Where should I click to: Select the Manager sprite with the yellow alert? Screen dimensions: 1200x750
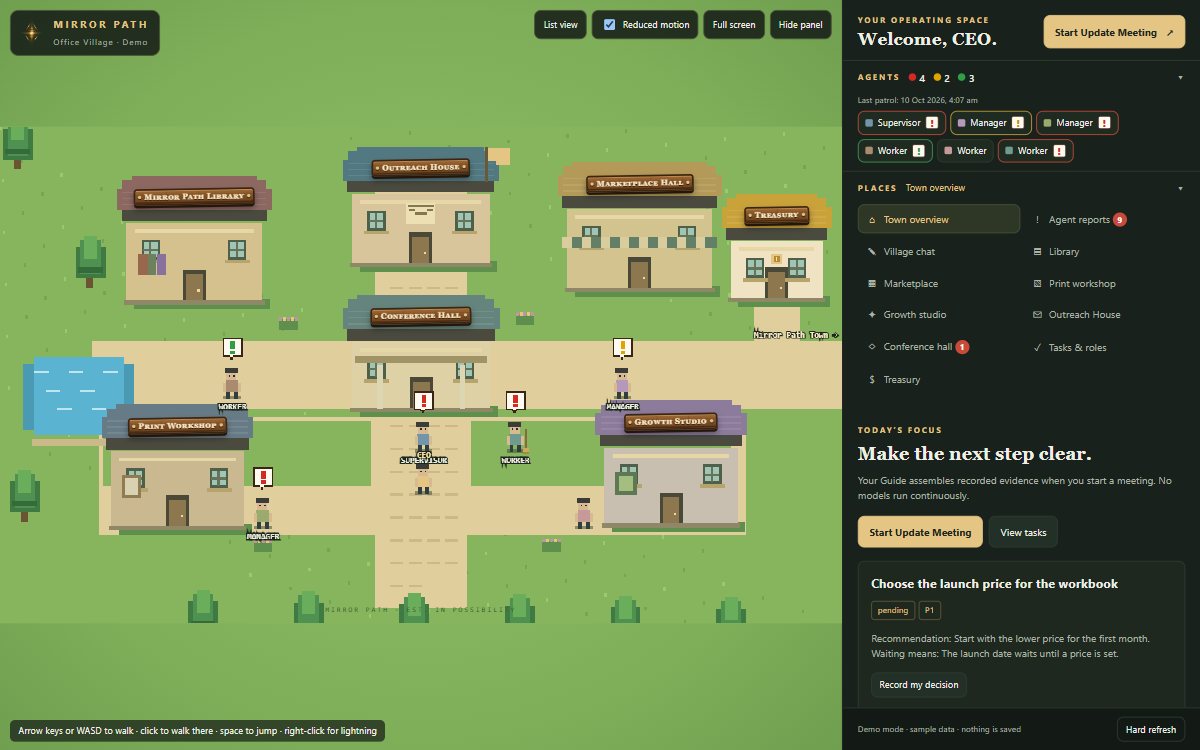[622, 384]
